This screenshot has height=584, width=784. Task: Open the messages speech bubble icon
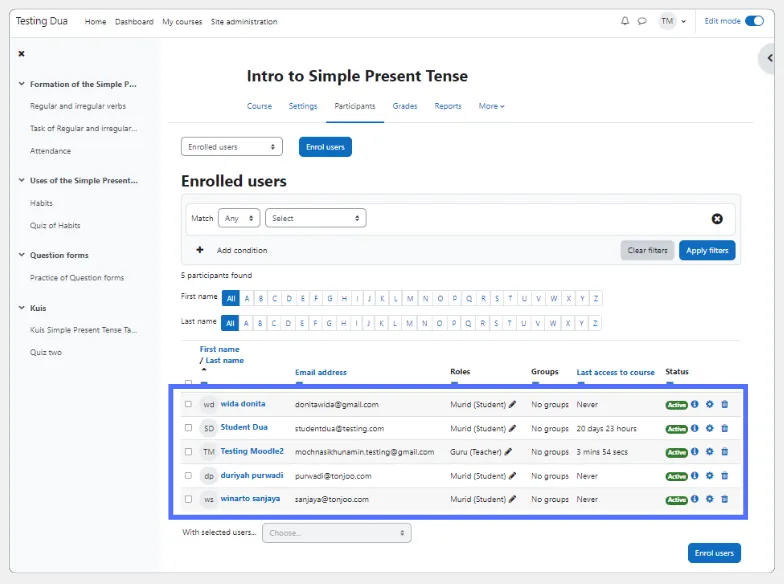[642, 21]
